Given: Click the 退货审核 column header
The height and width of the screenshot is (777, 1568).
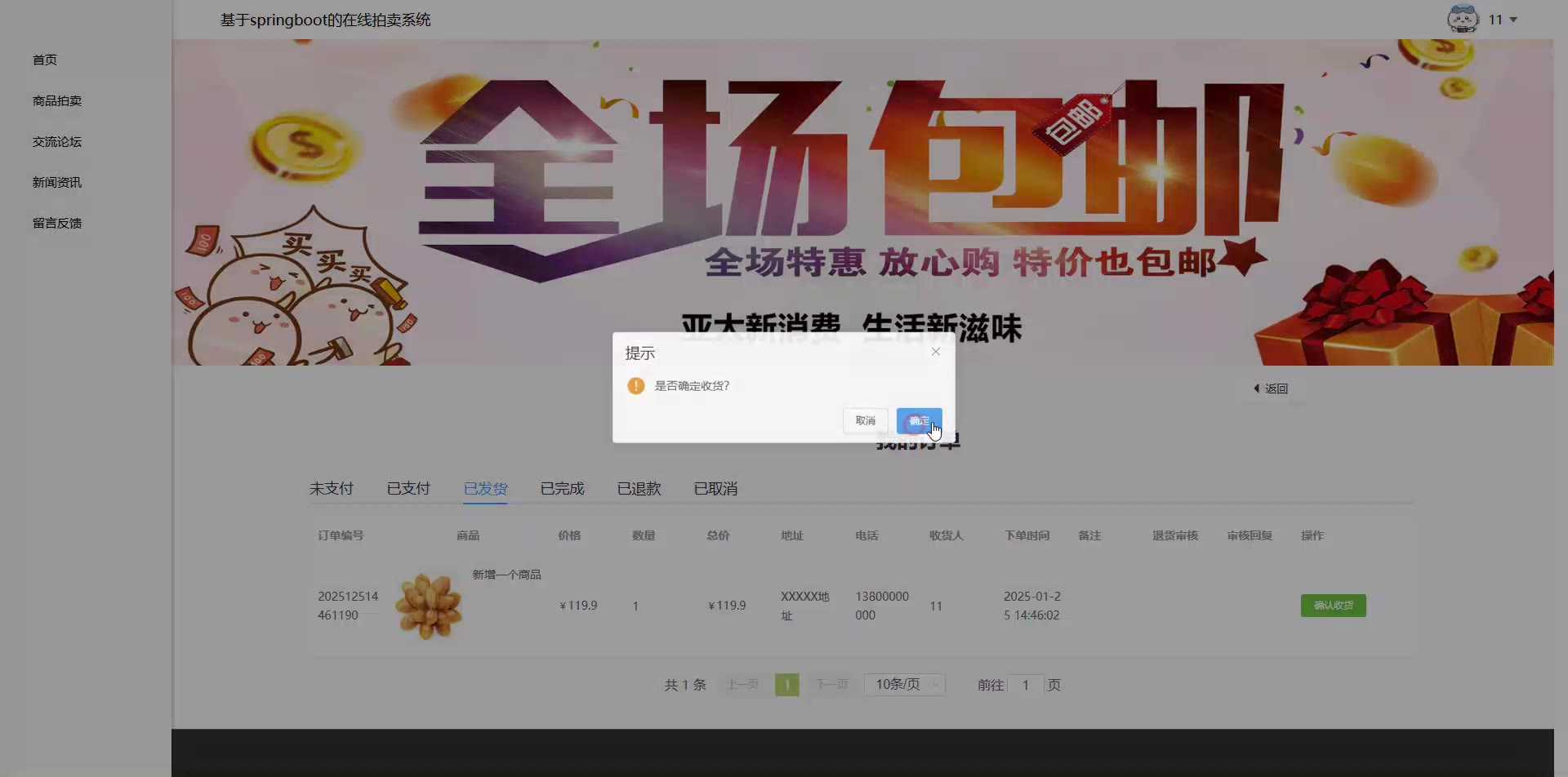Looking at the screenshot, I should pos(1175,536).
